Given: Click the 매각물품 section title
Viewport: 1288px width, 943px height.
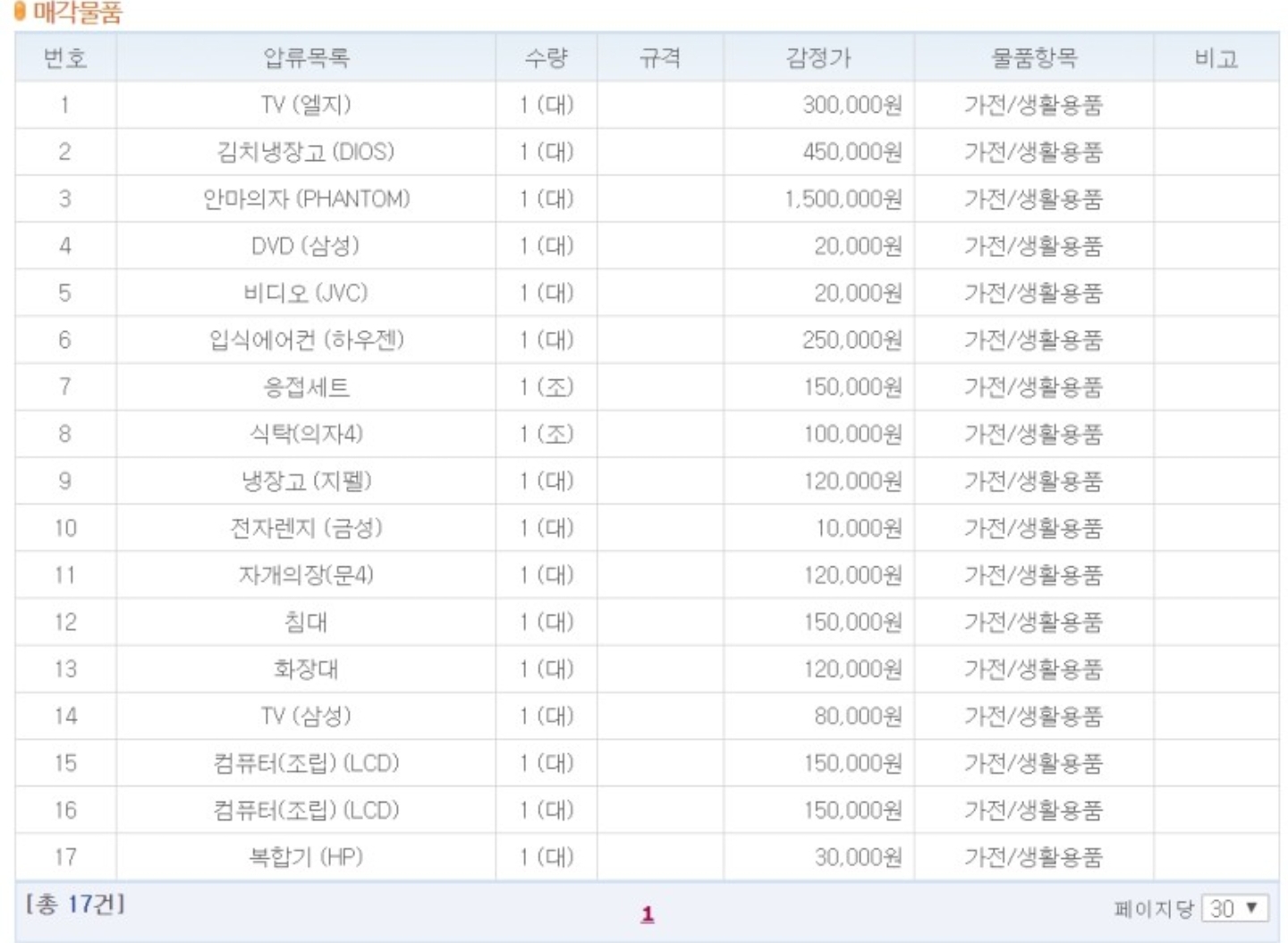Looking at the screenshot, I should [x=77, y=12].
